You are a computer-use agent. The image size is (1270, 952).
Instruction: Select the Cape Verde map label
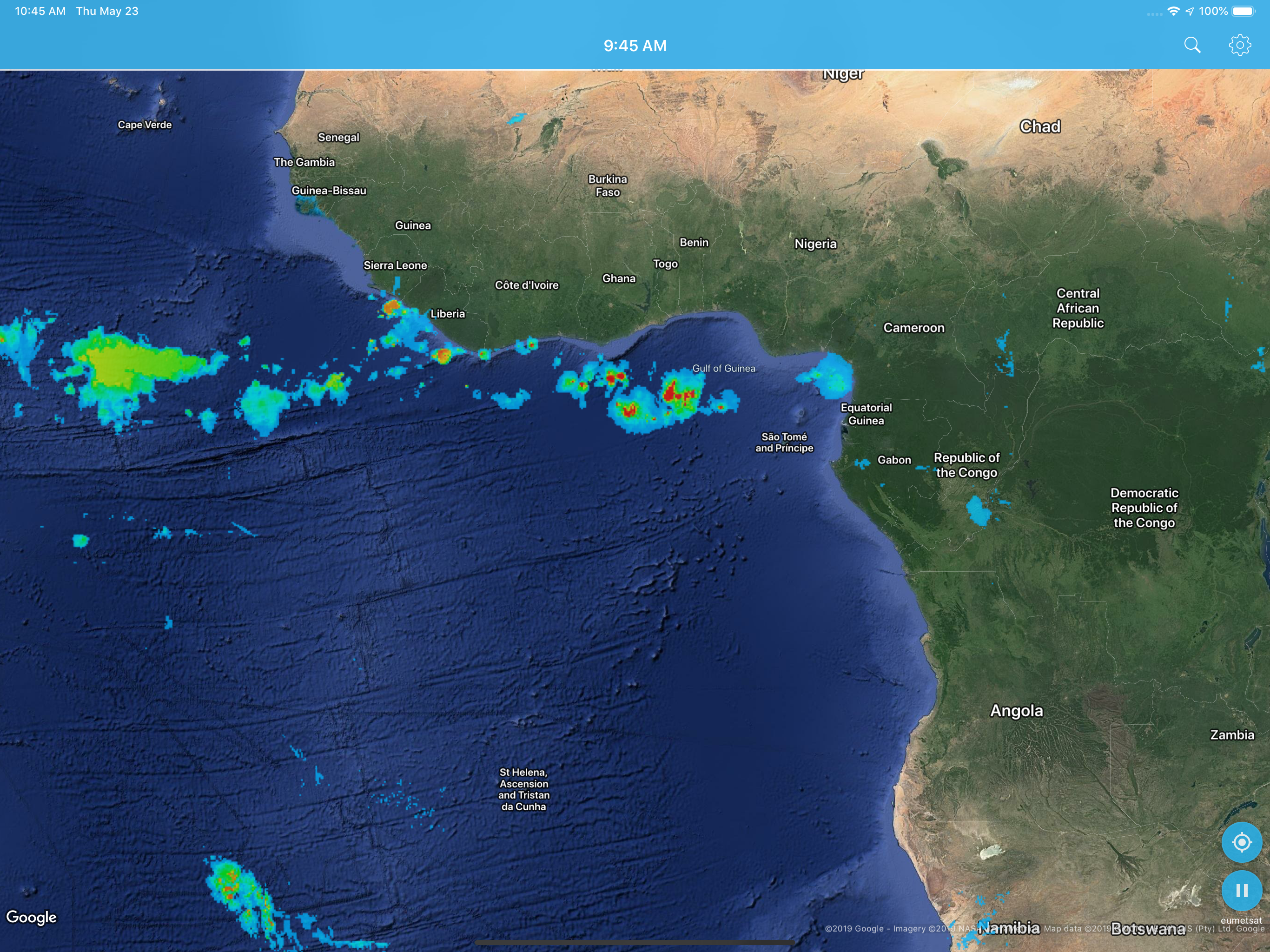pos(145,125)
